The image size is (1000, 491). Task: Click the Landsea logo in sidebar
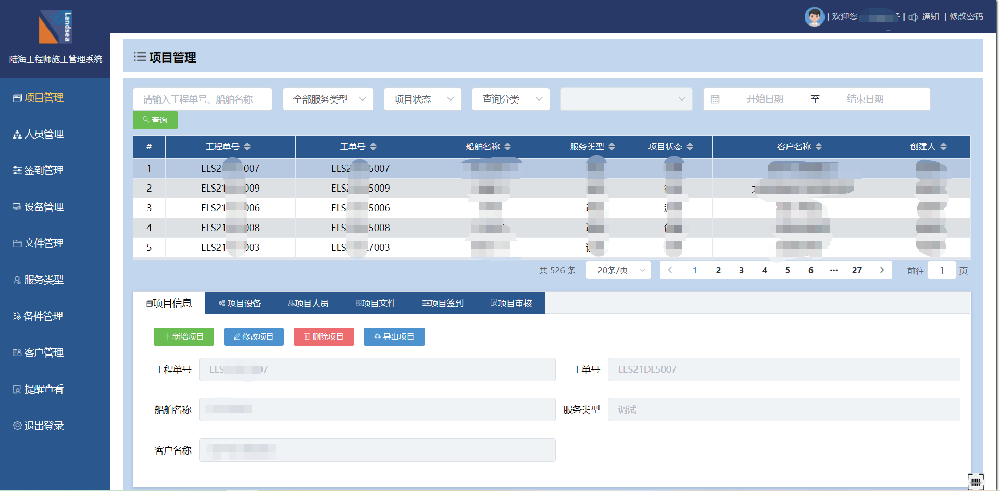point(54,27)
